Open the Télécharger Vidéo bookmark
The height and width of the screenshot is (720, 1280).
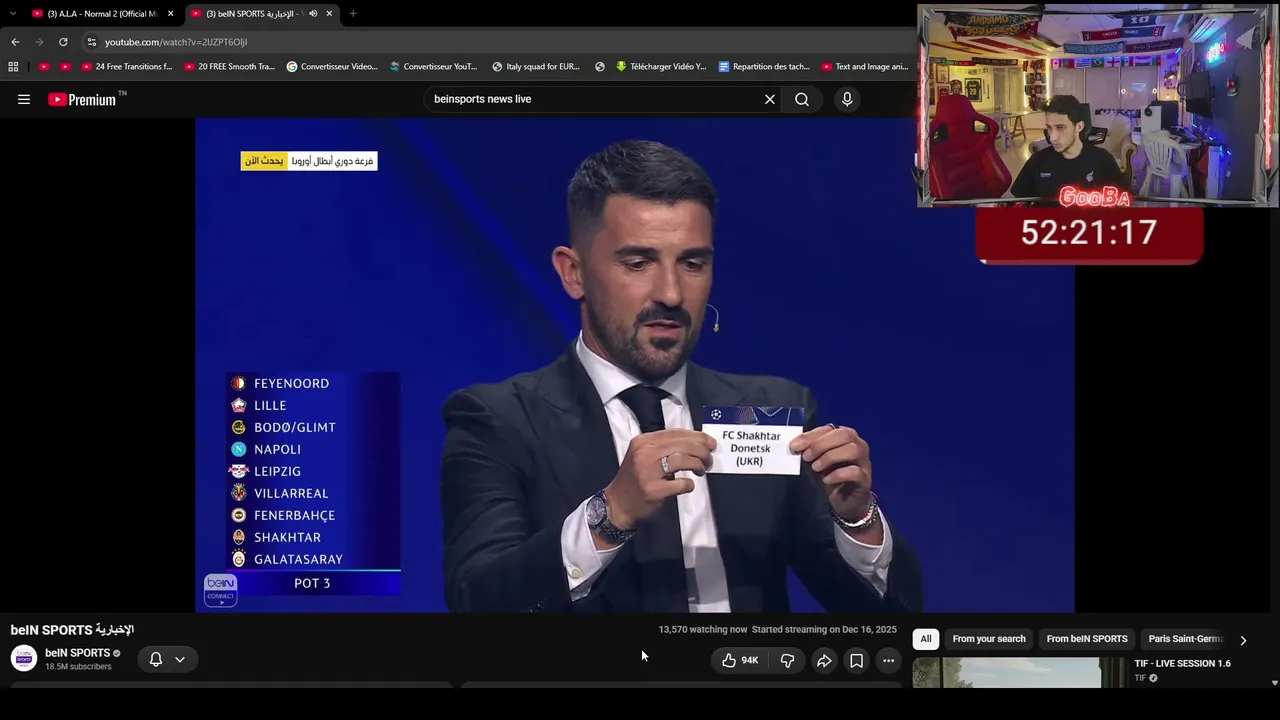tap(661, 67)
